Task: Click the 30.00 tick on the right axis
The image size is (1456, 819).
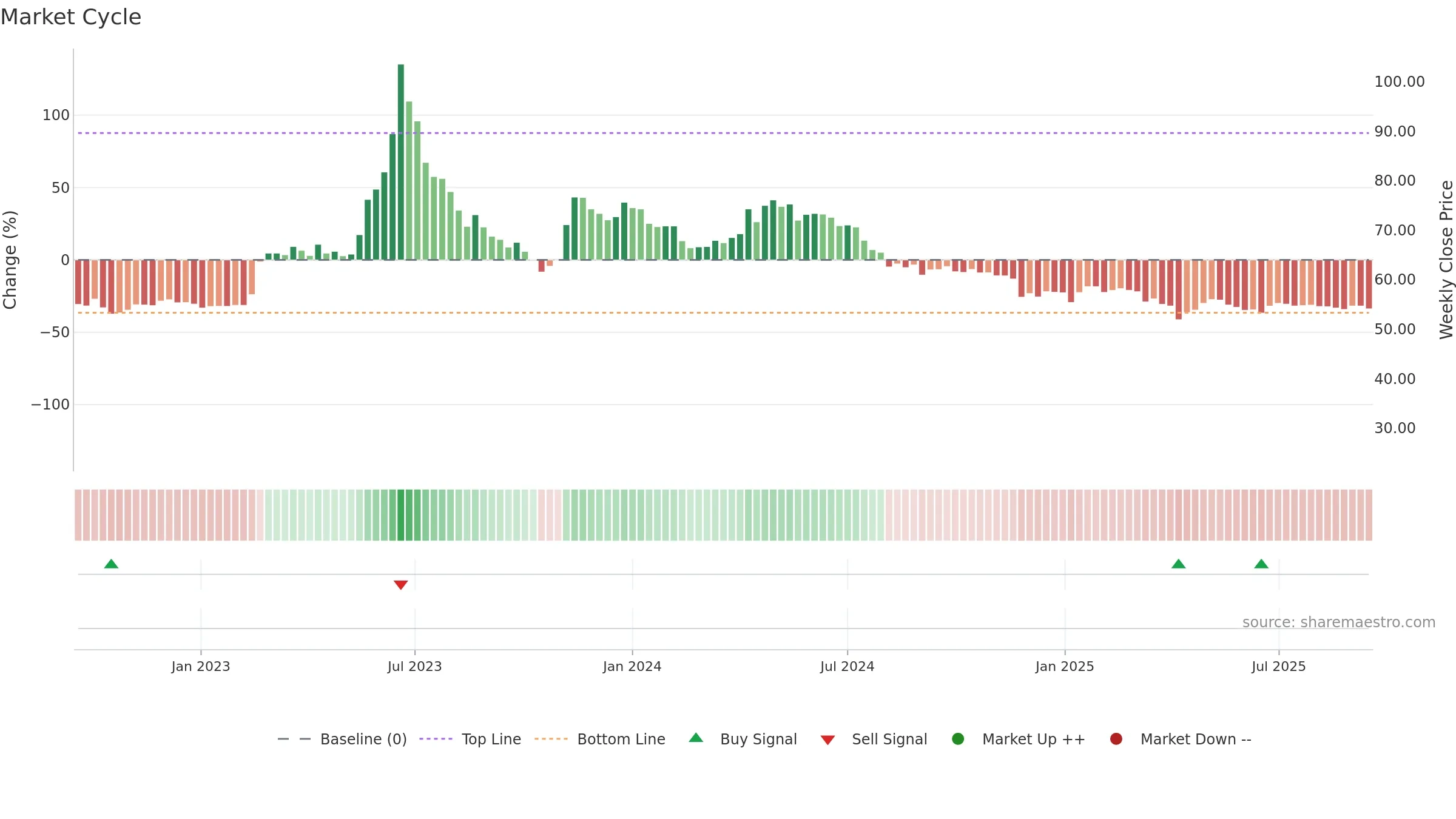Action: (x=1395, y=428)
